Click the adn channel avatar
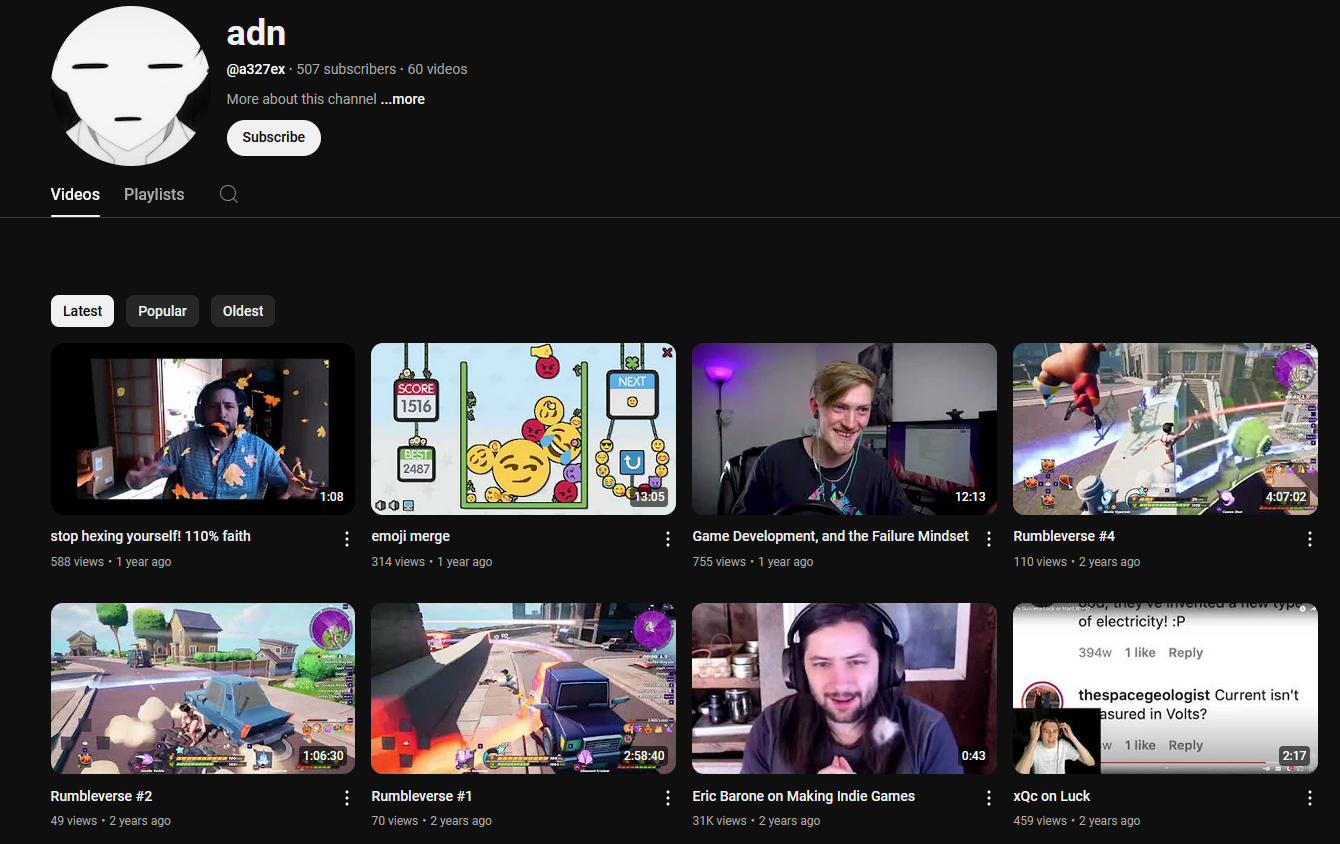This screenshot has height=844, width=1340. (x=130, y=85)
